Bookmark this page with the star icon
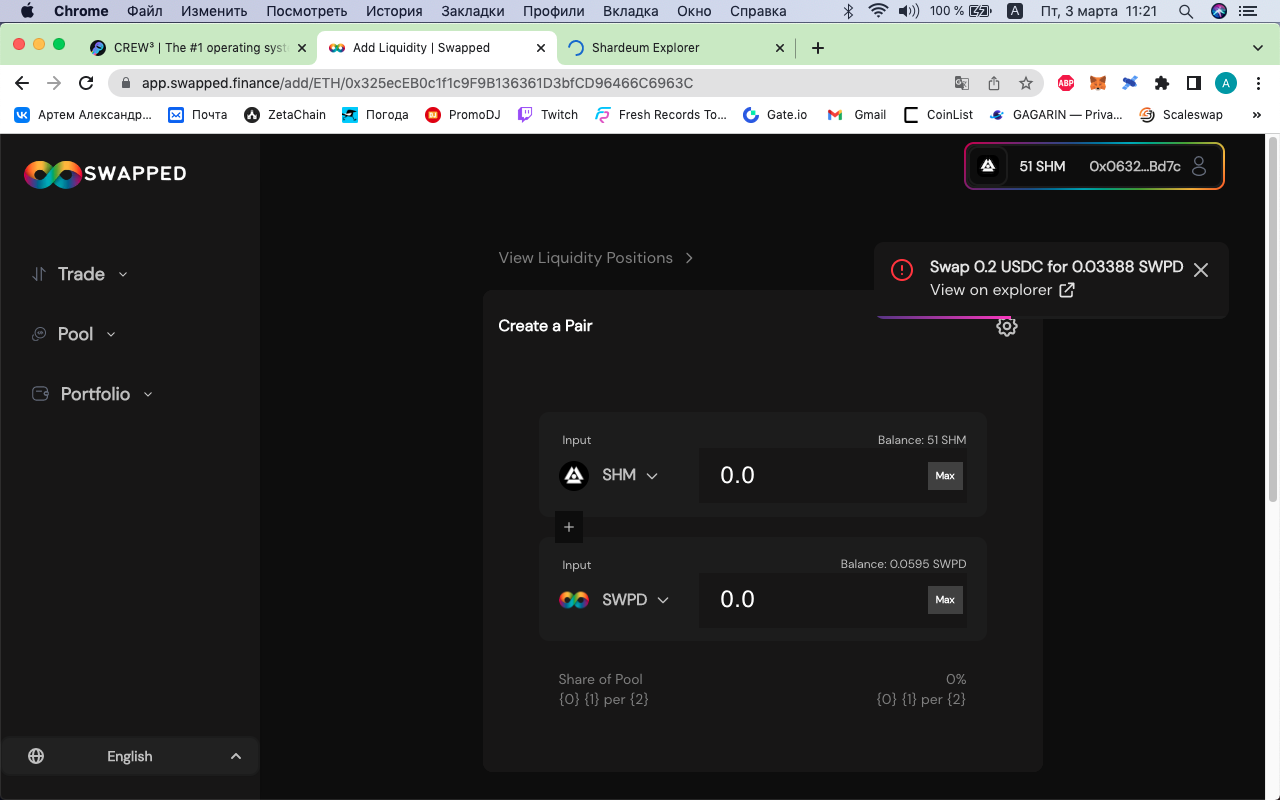This screenshot has width=1280, height=800. [x=1026, y=84]
